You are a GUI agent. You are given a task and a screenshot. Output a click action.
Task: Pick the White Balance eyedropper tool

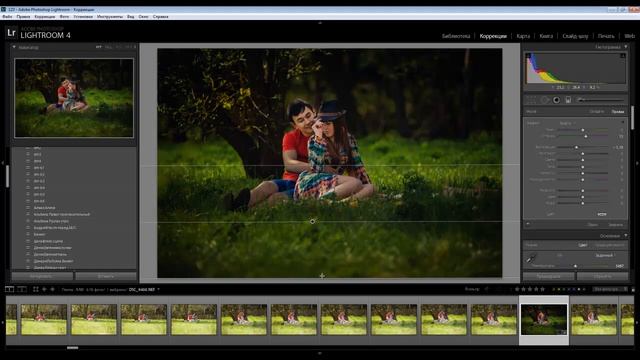(531, 258)
